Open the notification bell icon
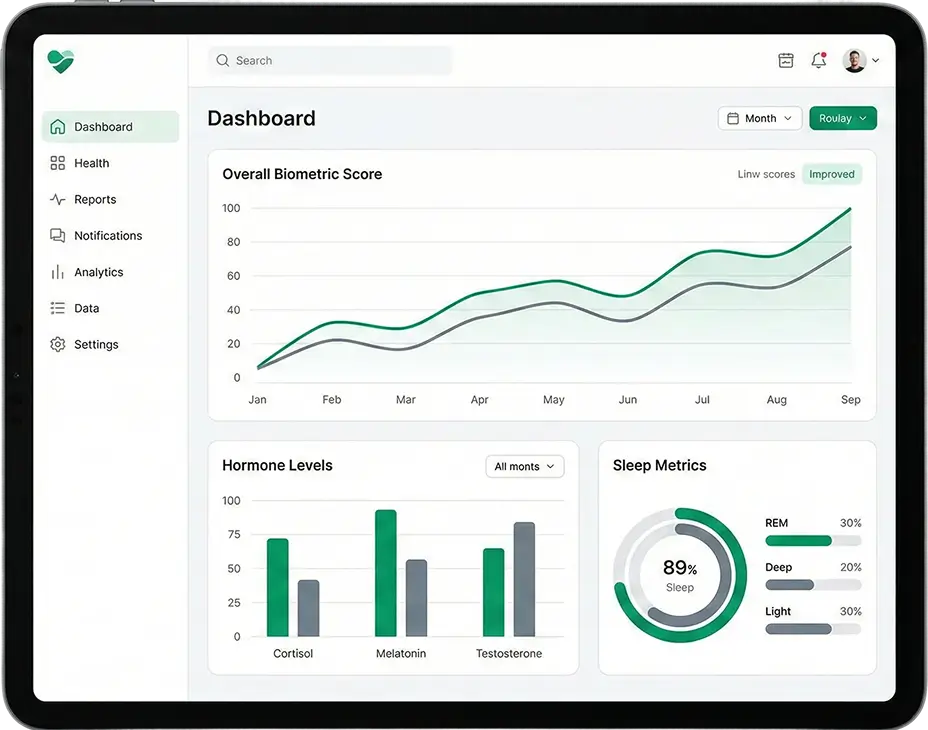 click(818, 61)
